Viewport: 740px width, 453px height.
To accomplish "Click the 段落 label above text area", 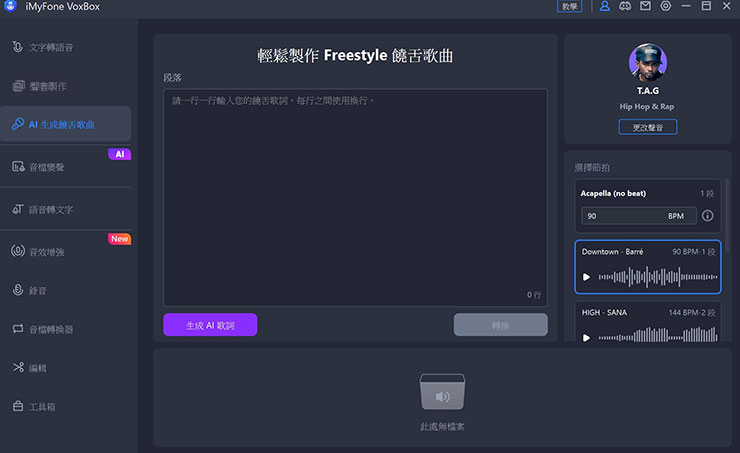I will pos(172,77).
